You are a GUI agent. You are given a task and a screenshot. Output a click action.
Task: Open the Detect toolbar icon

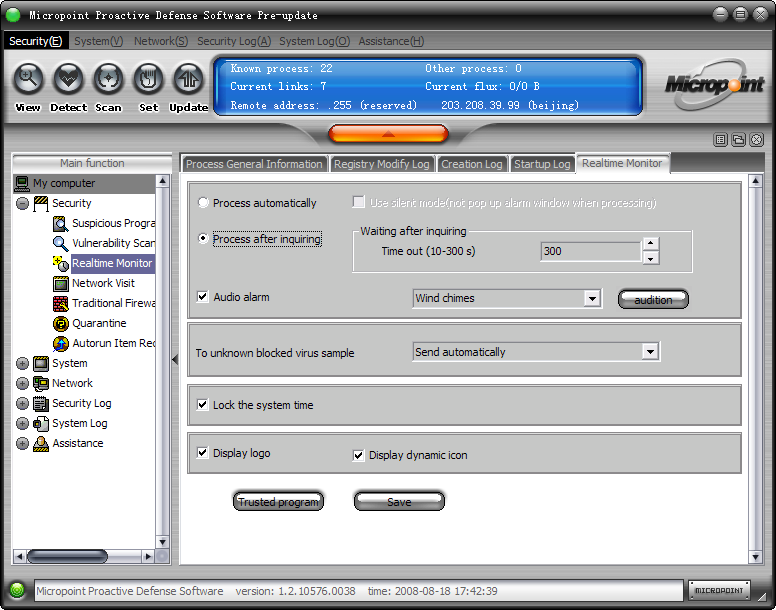click(x=68, y=79)
